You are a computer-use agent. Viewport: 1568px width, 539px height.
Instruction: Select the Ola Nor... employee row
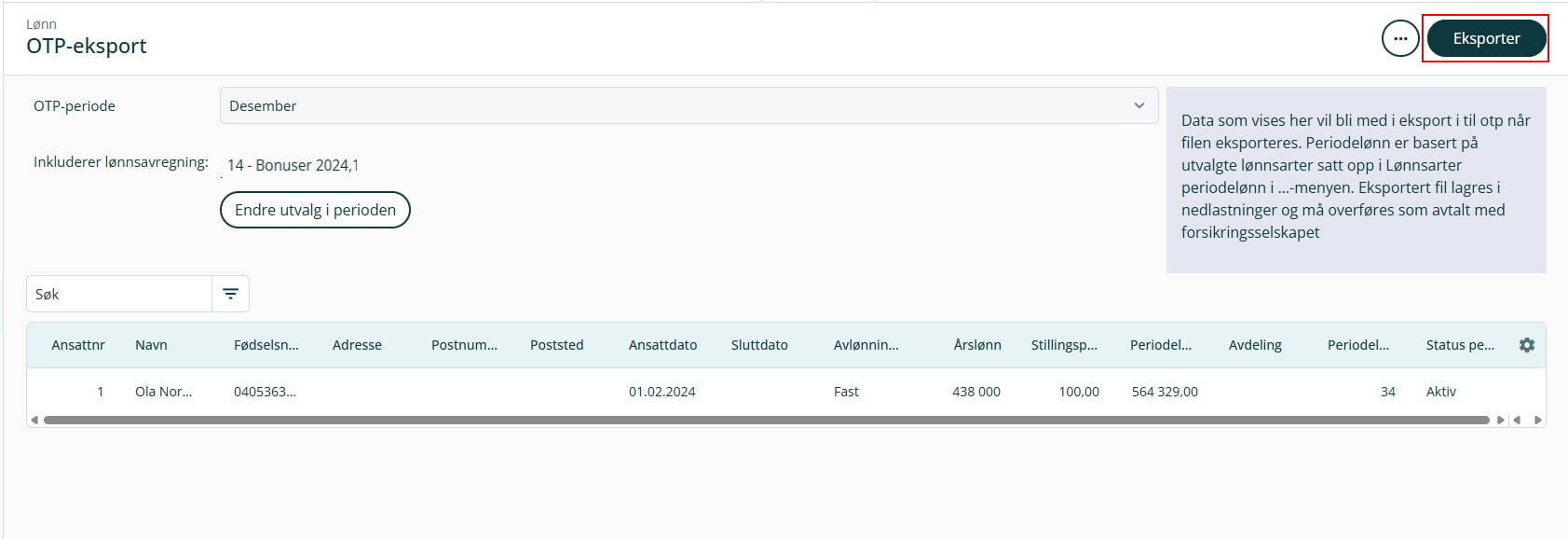tap(163, 392)
